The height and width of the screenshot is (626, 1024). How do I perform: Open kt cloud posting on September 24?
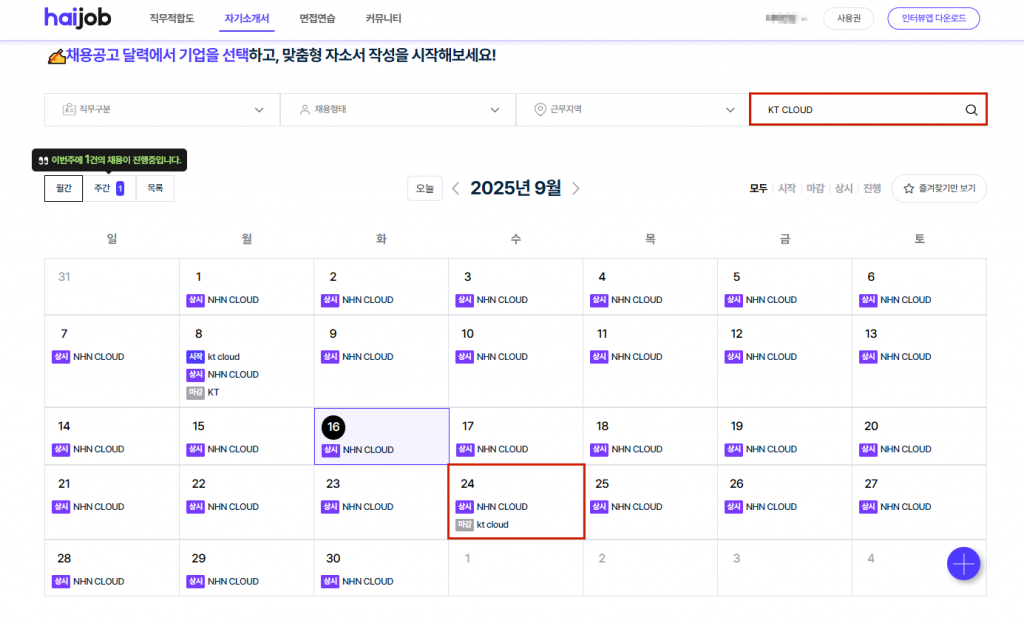[492, 524]
